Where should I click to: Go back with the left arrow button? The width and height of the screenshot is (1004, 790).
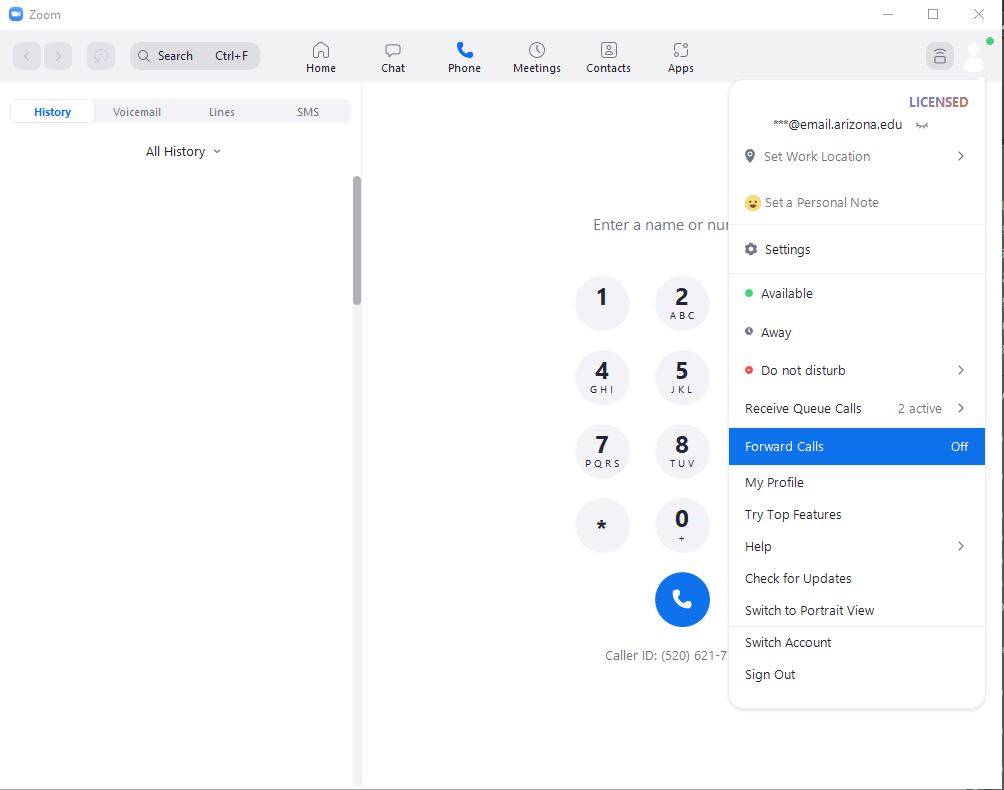(x=27, y=56)
